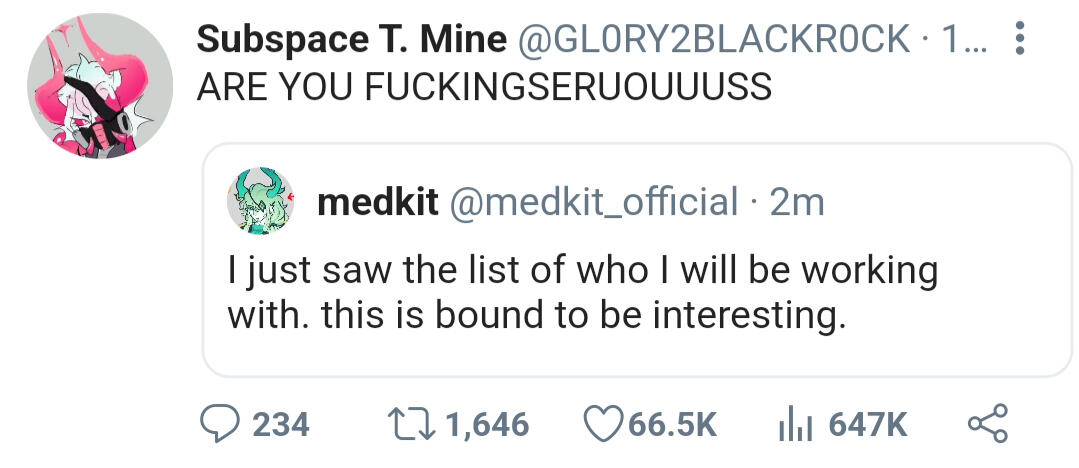
Task: Like the tweet with the heart icon
Action: [602, 425]
